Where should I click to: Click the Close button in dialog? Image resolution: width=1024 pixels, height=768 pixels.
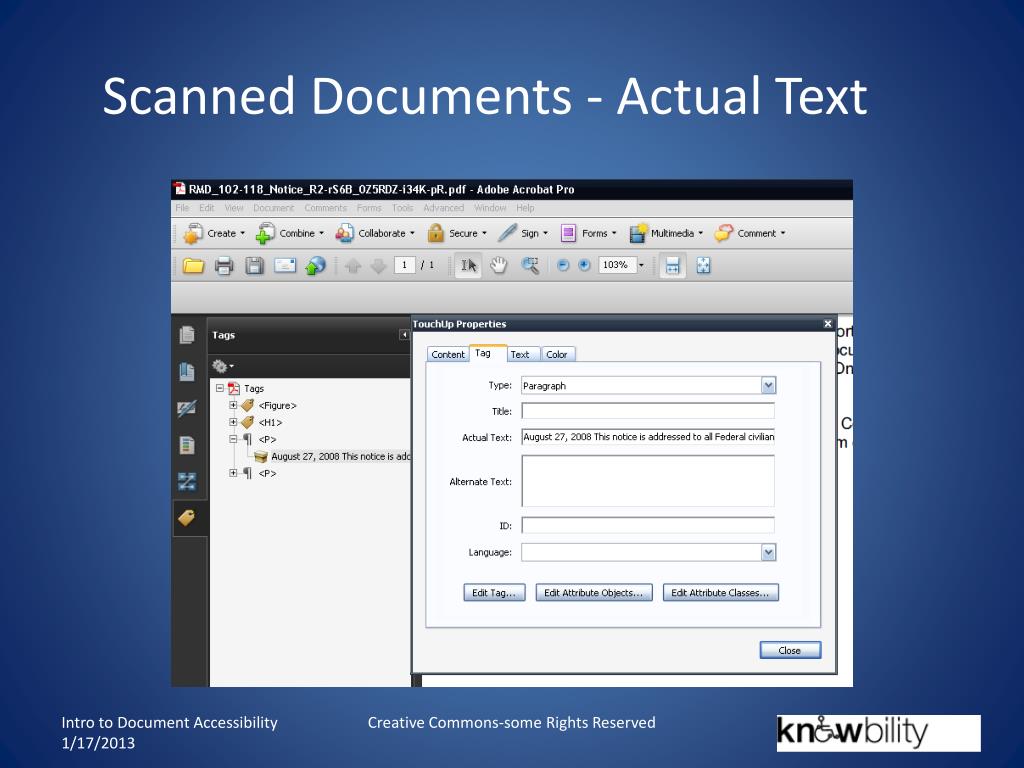tap(790, 650)
